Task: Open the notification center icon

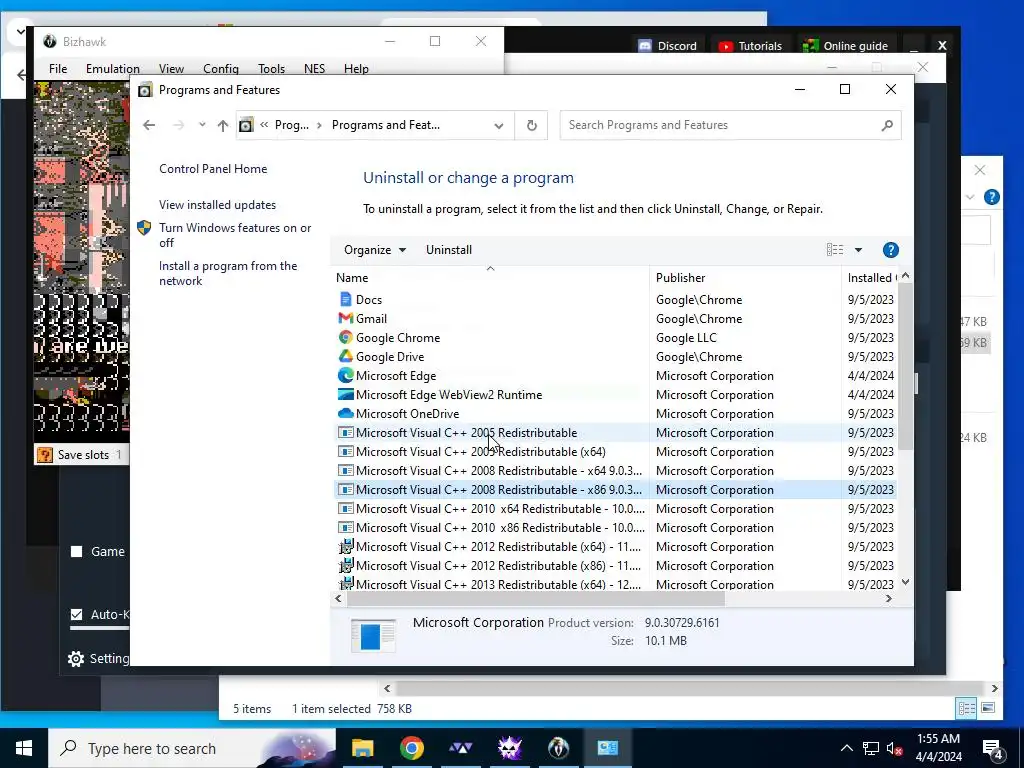Action: pos(992,748)
